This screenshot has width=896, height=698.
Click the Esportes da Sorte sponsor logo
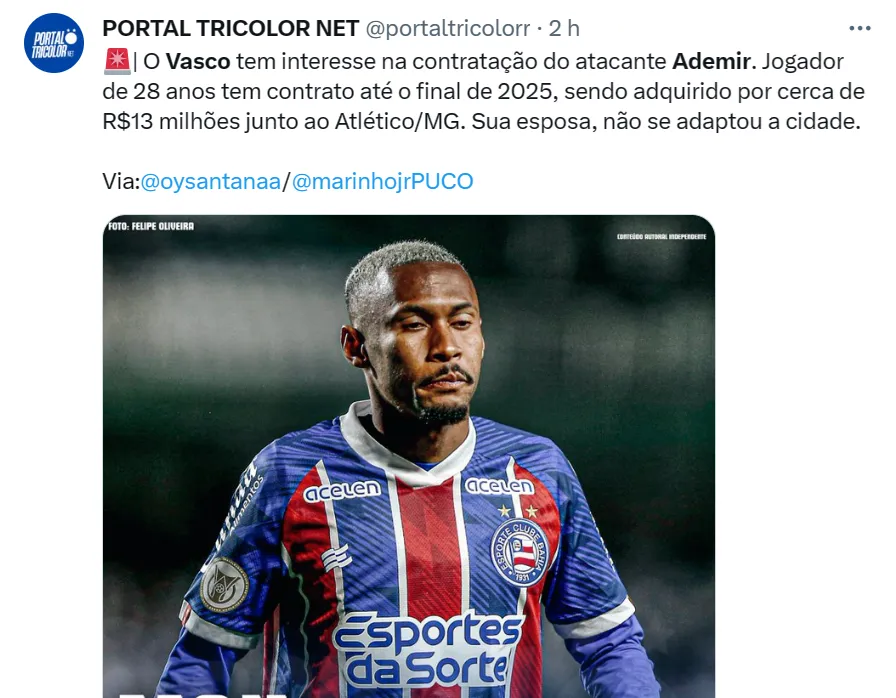(x=427, y=649)
